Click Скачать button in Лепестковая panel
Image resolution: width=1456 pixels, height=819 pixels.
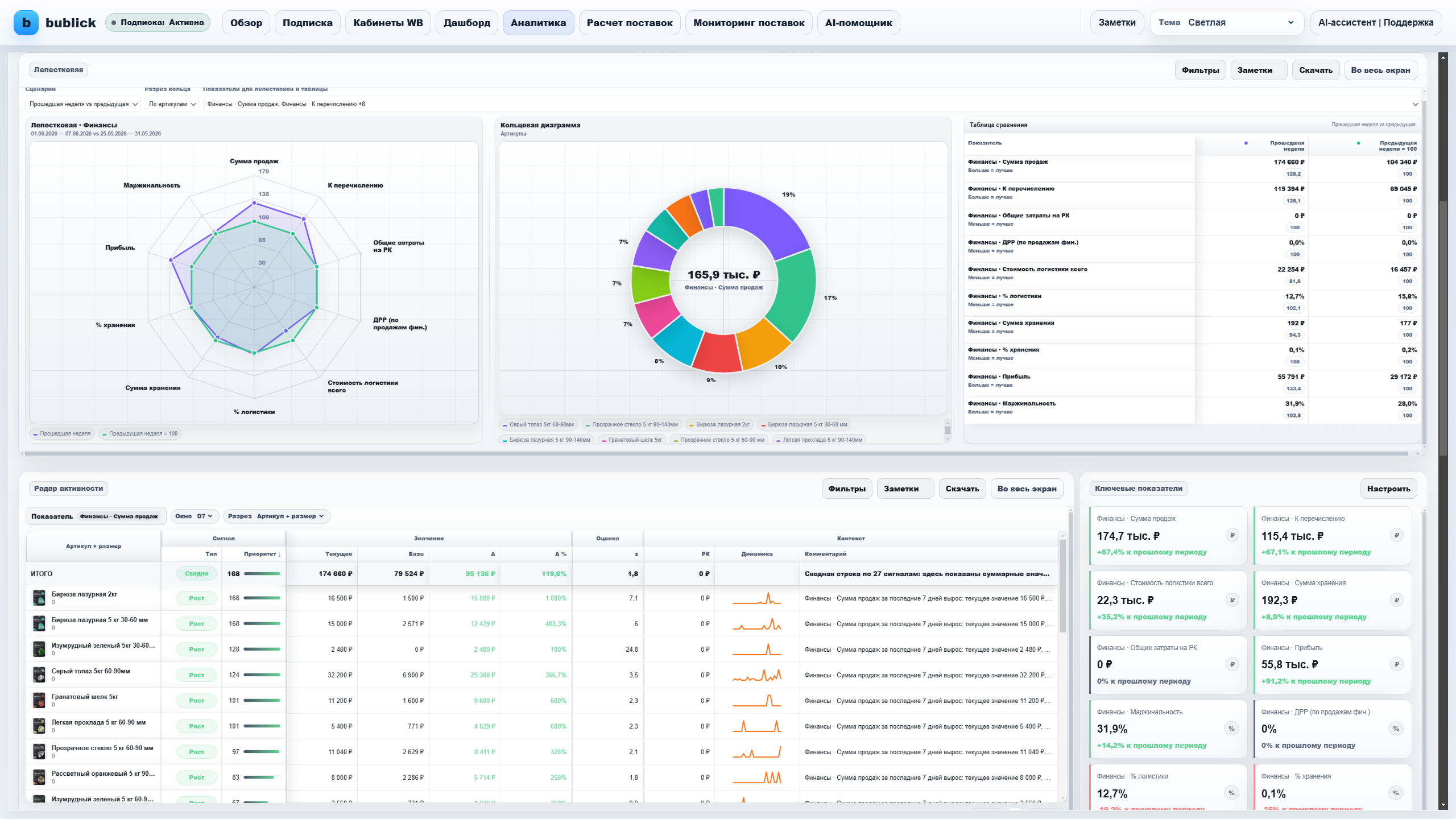(1316, 70)
